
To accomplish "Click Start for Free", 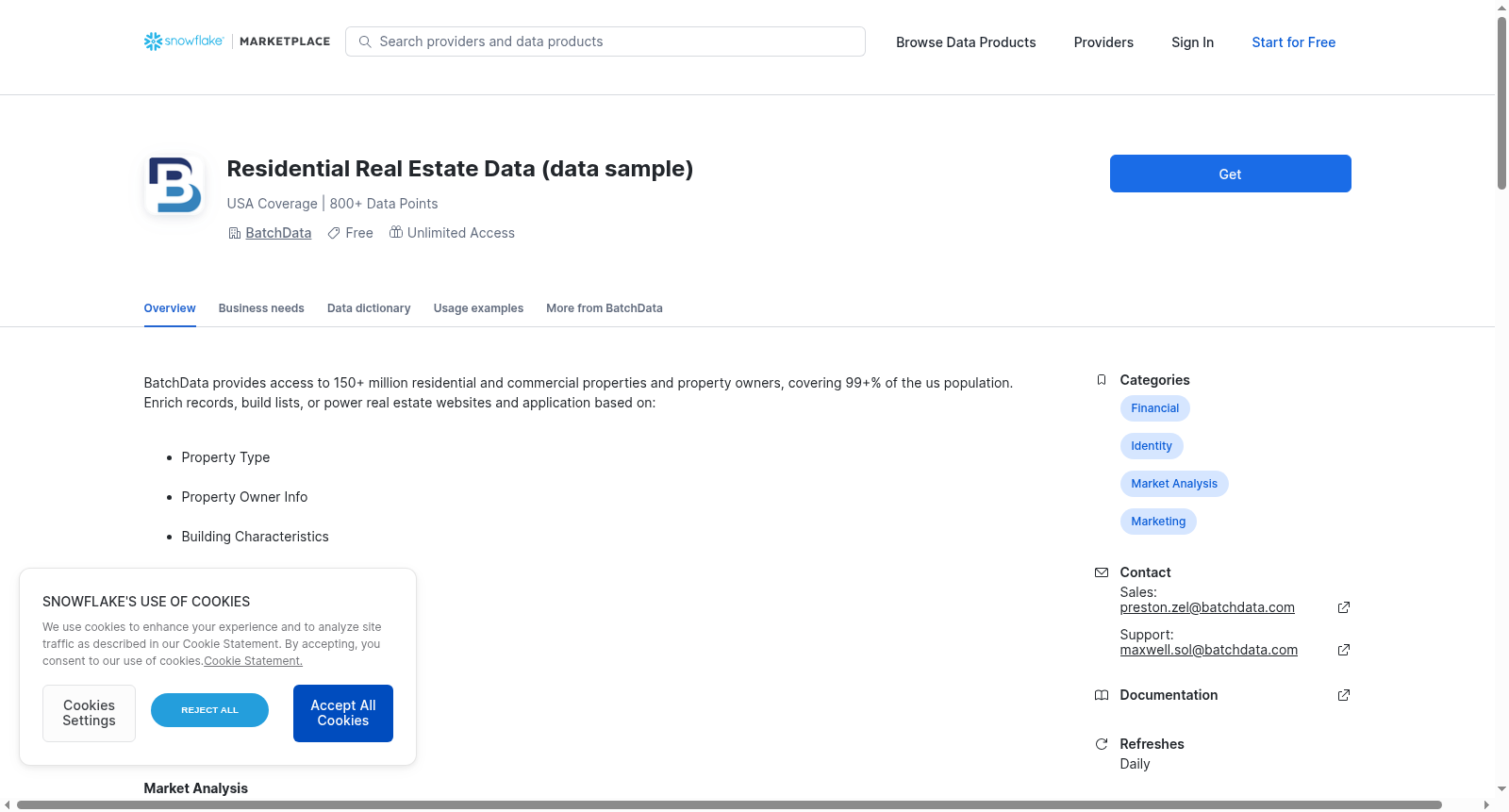I will (x=1293, y=42).
